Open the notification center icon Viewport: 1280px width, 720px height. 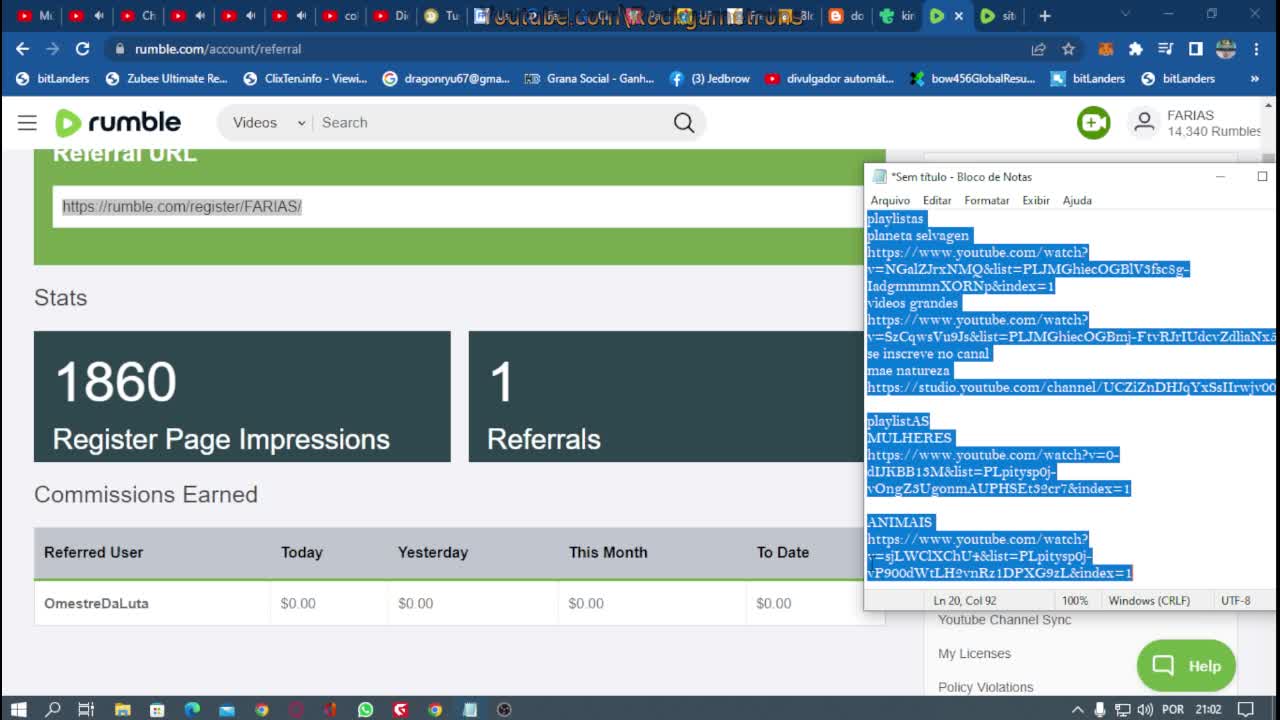click(x=1246, y=709)
